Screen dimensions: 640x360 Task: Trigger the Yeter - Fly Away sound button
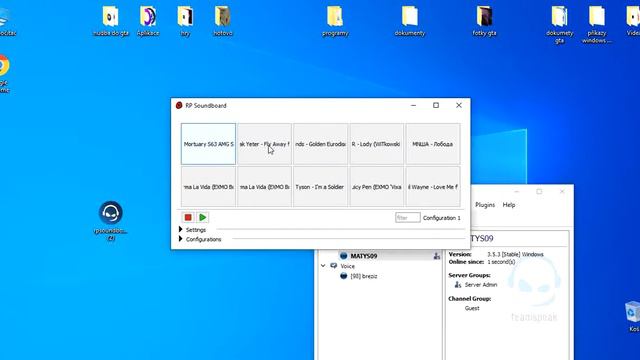pos(264,144)
